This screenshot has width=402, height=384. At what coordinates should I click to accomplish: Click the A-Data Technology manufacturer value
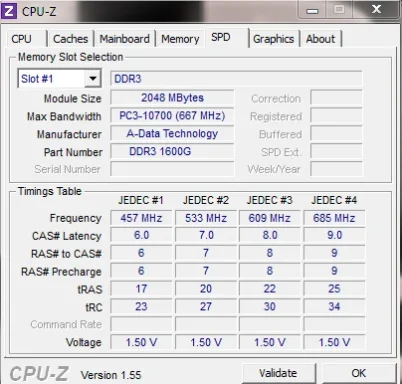[172, 134]
